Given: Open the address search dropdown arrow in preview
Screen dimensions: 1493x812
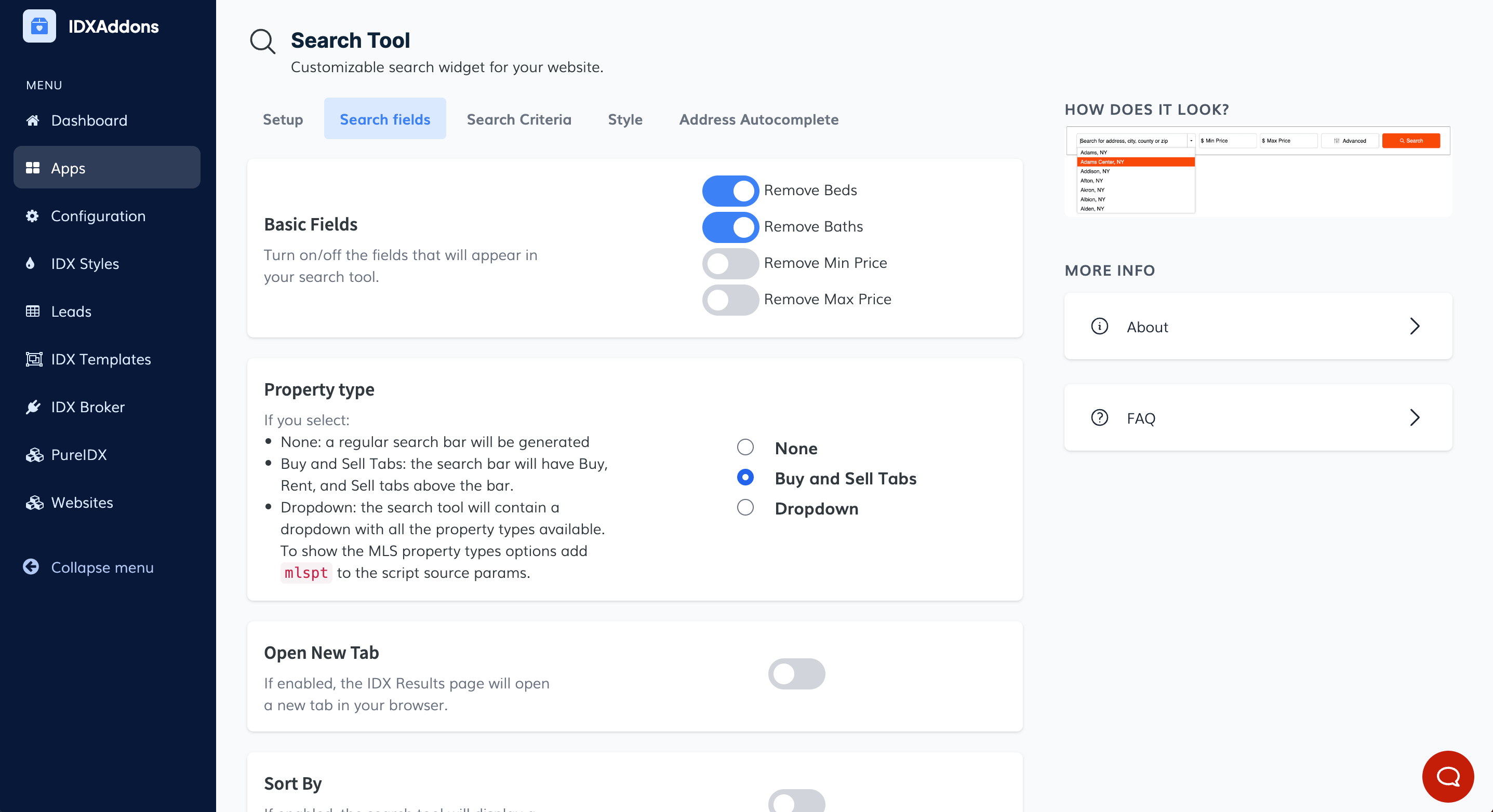Looking at the screenshot, I should [1191, 141].
